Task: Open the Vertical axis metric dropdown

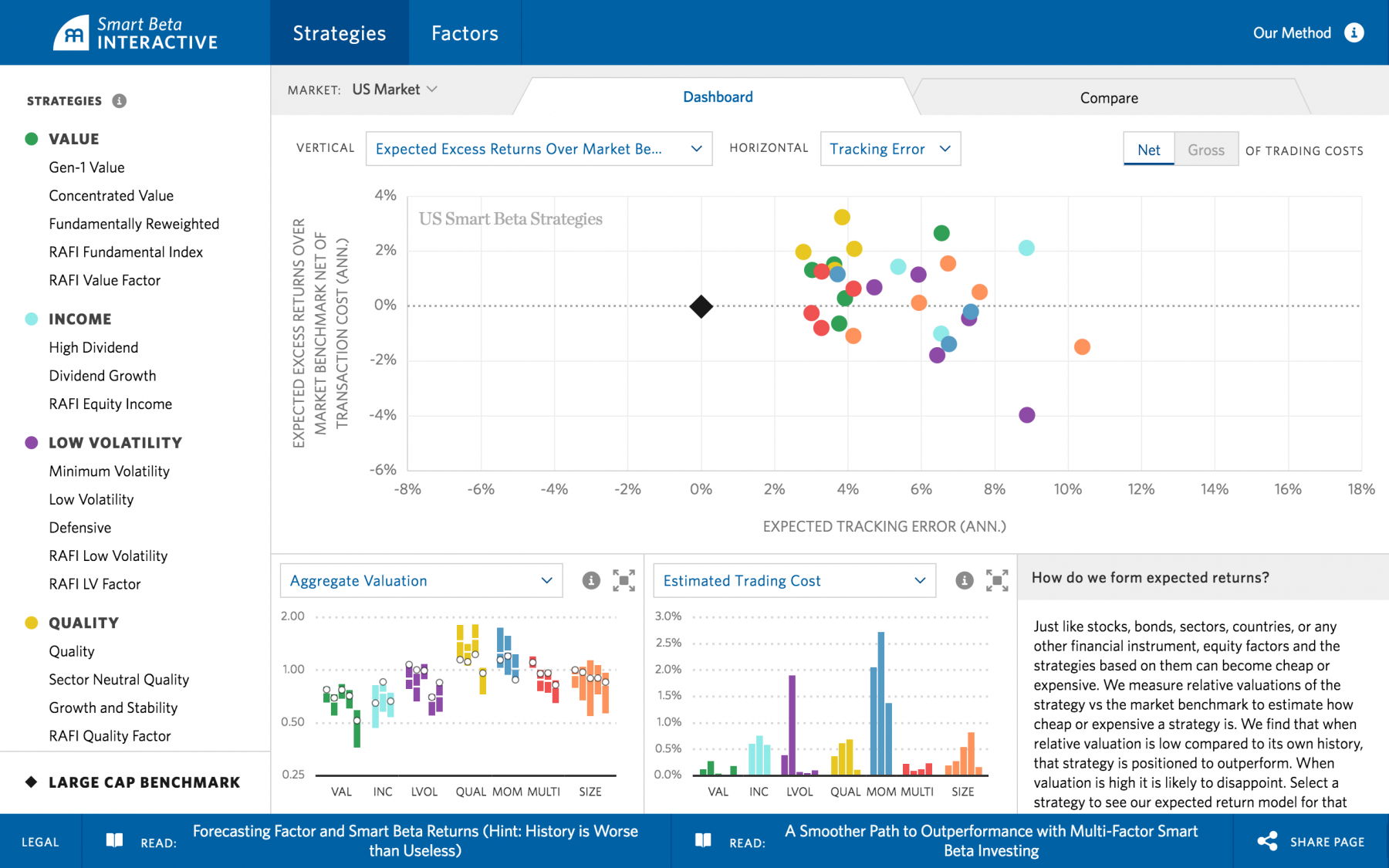Action: point(539,149)
